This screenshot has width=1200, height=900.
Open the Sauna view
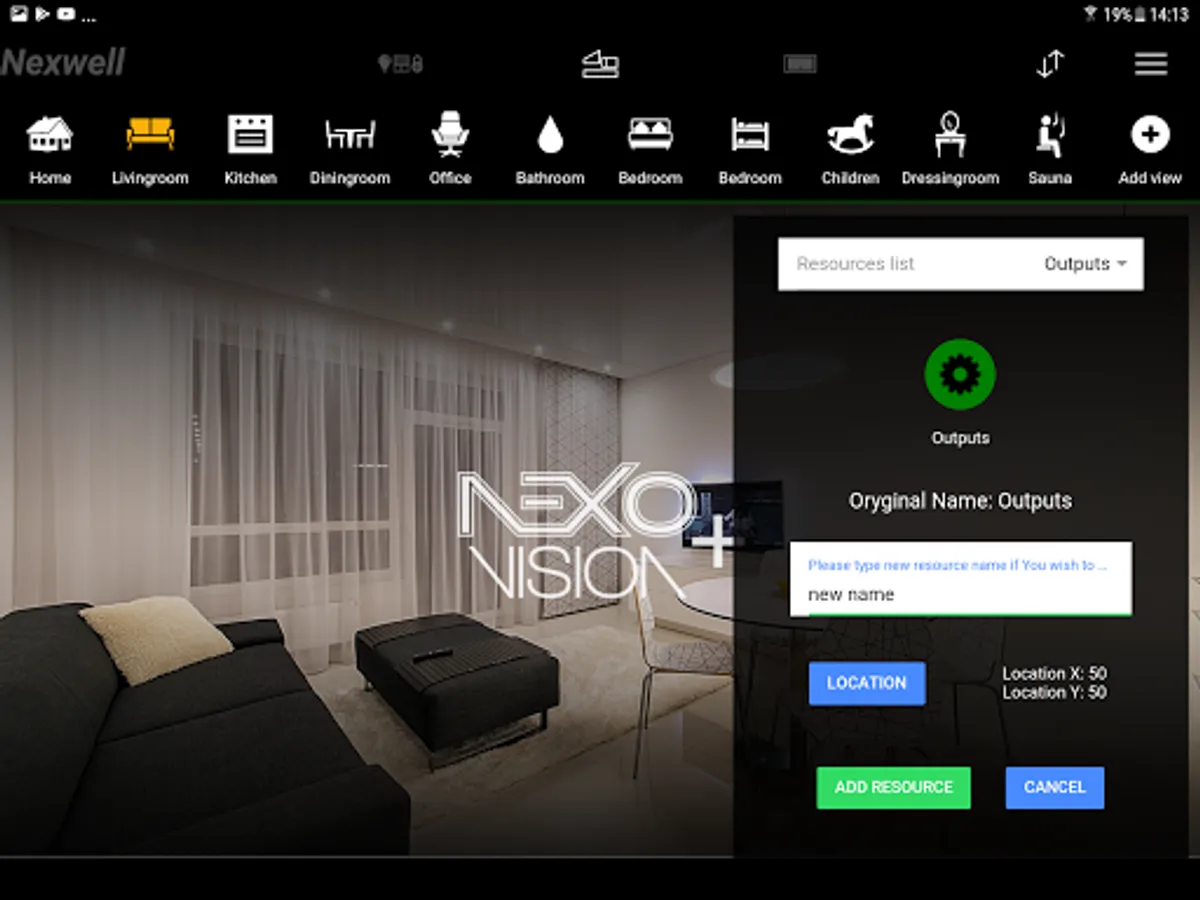tap(1050, 148)
